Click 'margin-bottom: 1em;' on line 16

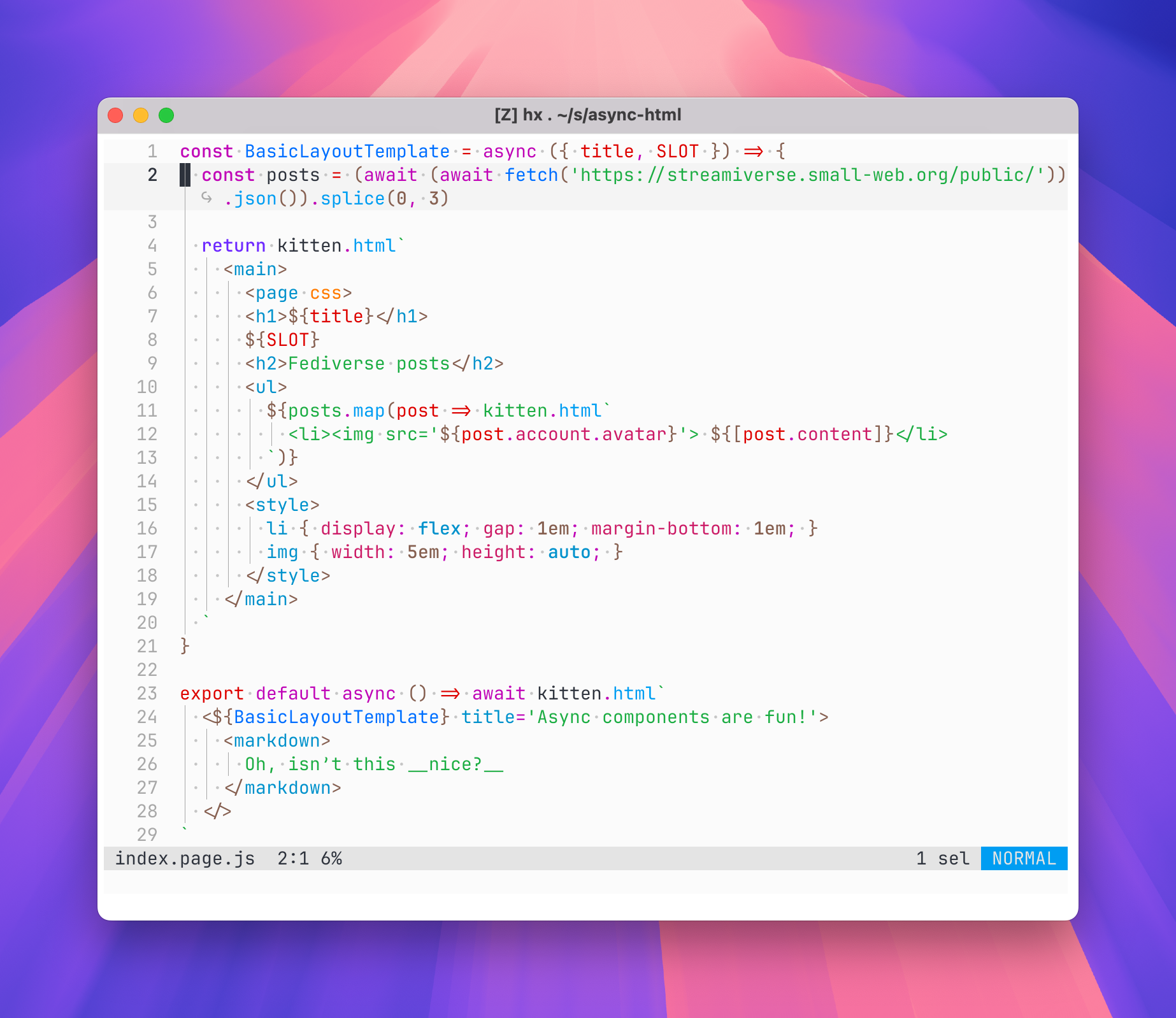pyautogui.click(x=694, y=529)
